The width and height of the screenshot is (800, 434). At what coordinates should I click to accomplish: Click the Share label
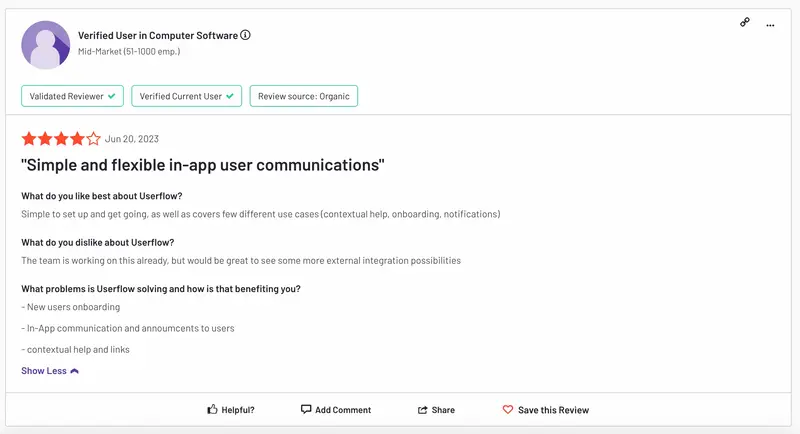[x=443, y=410]
